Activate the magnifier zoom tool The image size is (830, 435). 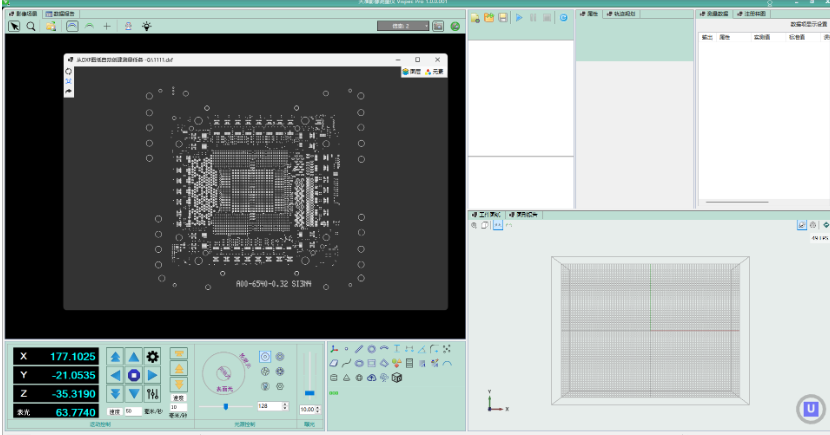31,26
